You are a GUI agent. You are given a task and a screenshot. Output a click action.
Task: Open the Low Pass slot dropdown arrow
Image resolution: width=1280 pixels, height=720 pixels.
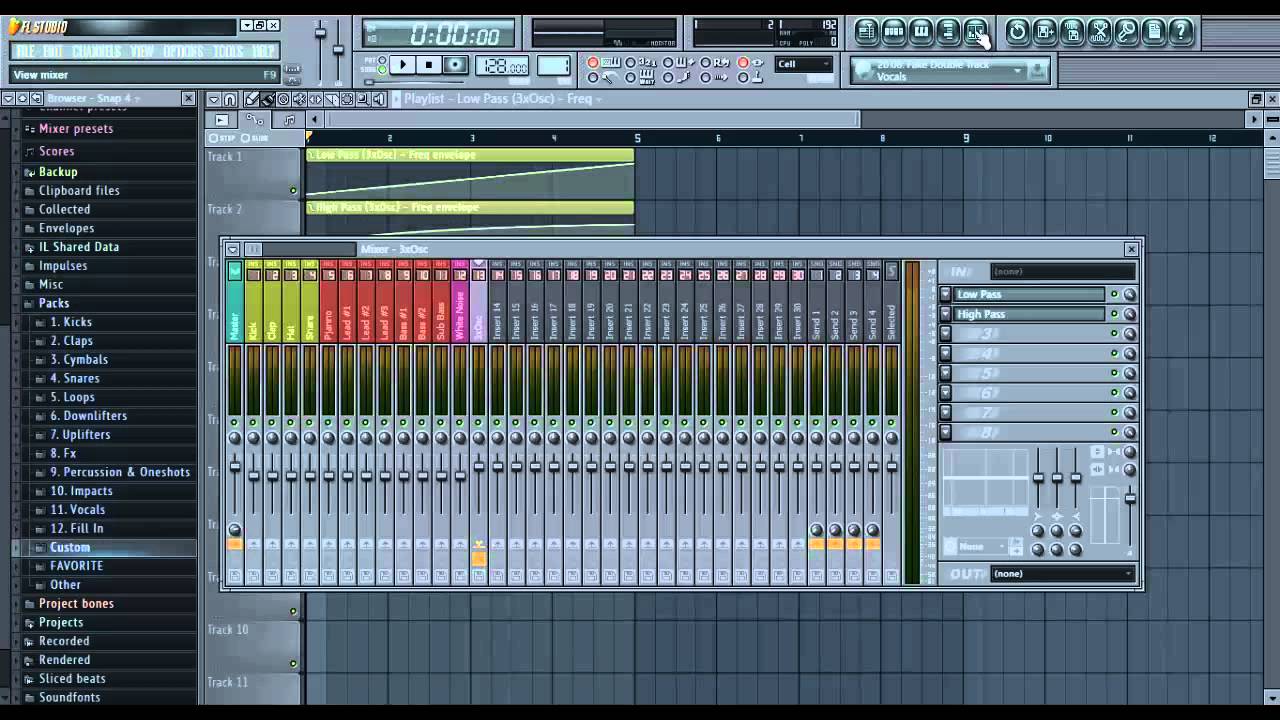point(945,294)
